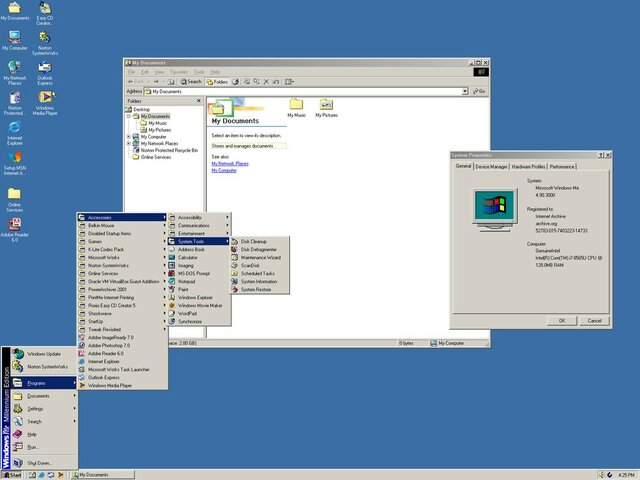This screenshot has height=480, width=640.
Task: Launch Disk Defragmenter from System Tools
Action: tap(260, 249)
